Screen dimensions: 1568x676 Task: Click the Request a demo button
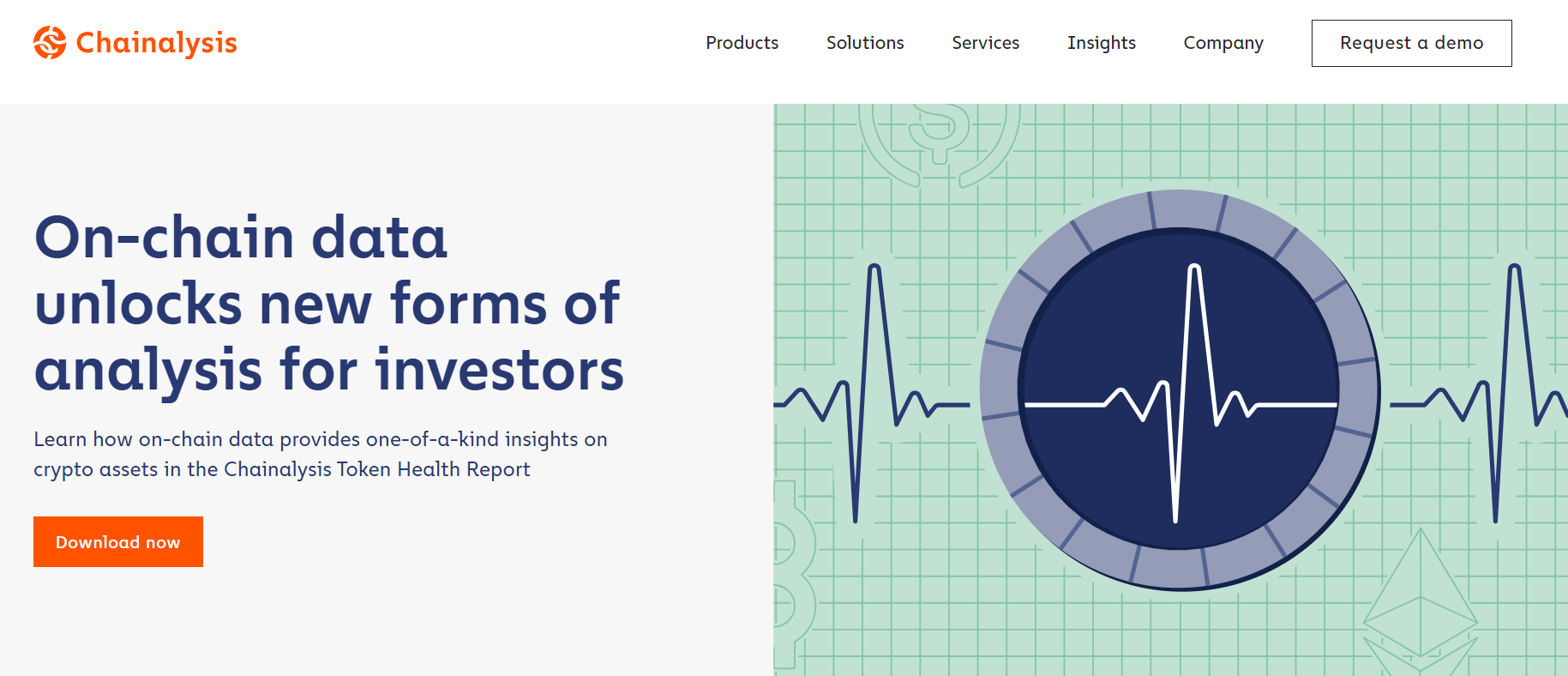click(1411, 43)
